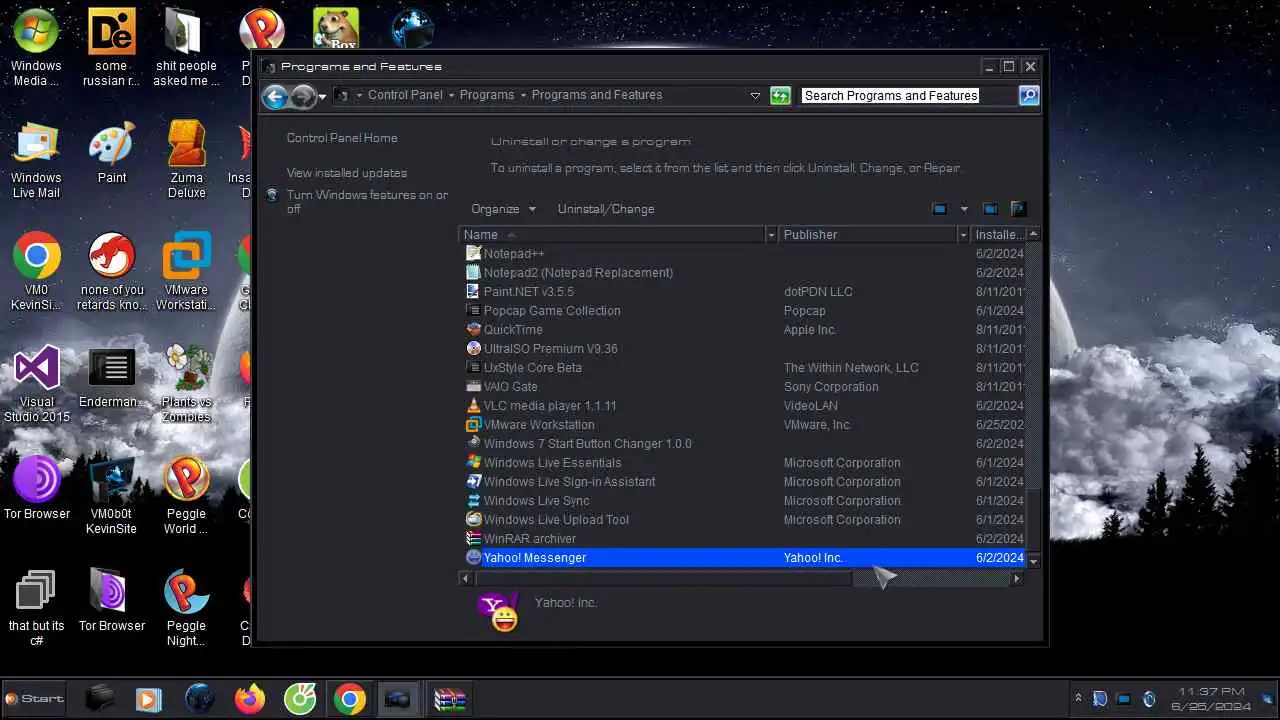Click Programs and Features breadcrumb

point(597,95)
